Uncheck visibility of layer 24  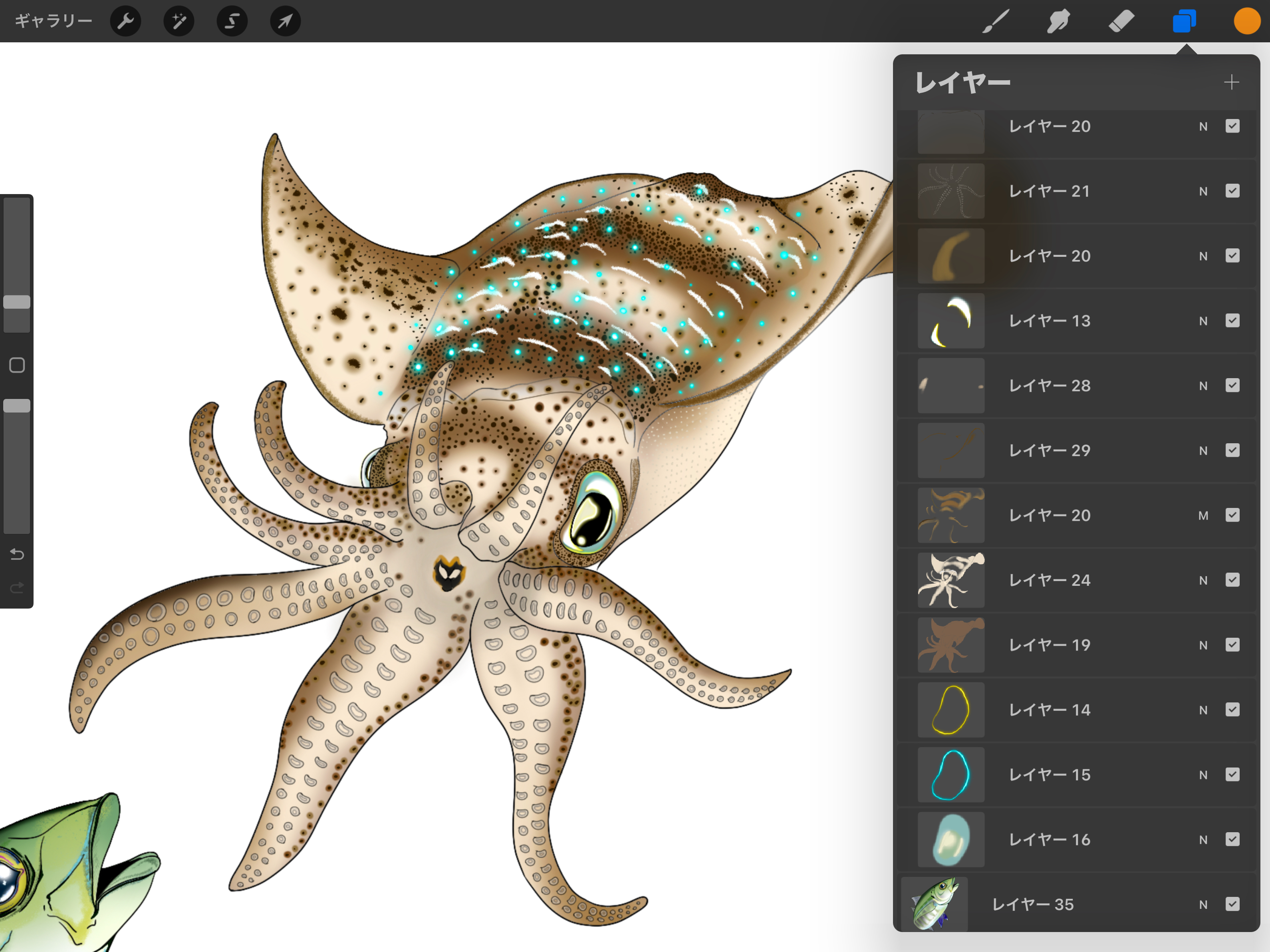(1232, 580)
